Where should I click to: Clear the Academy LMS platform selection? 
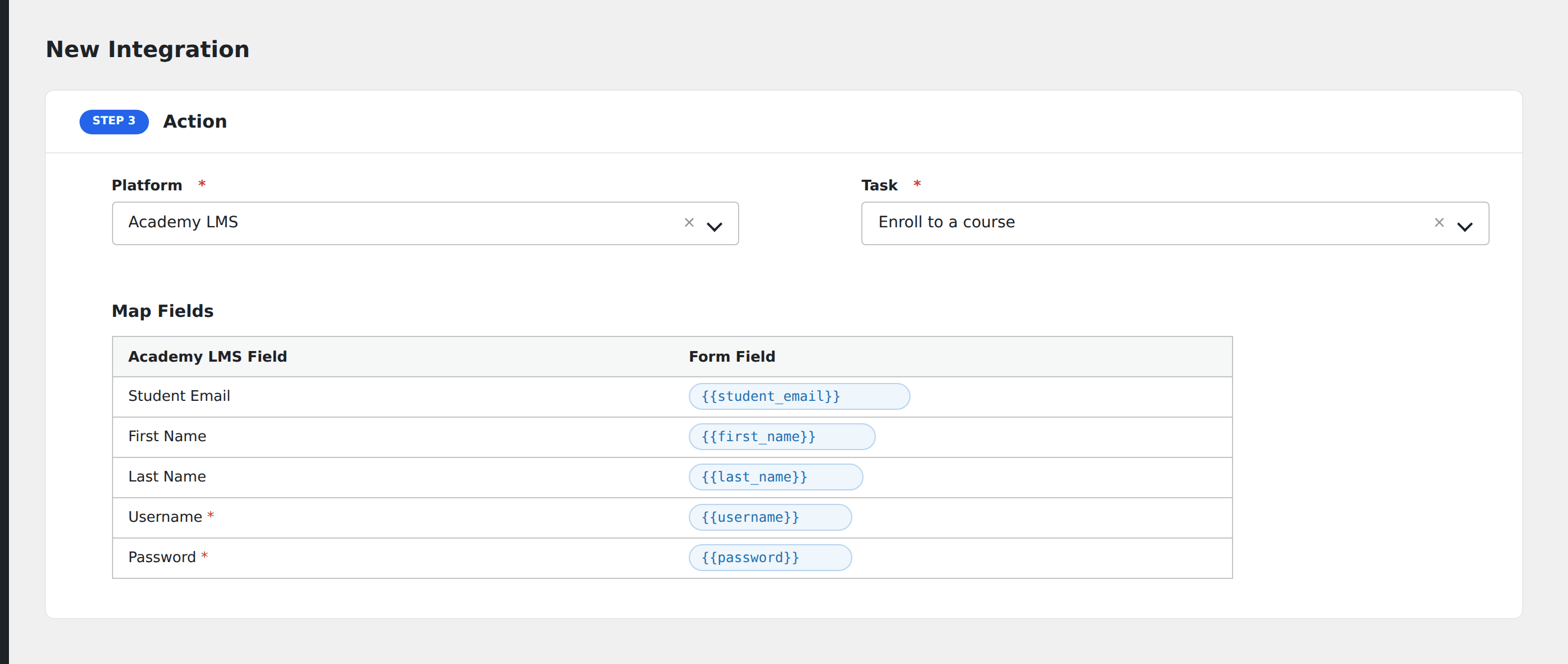689,223
